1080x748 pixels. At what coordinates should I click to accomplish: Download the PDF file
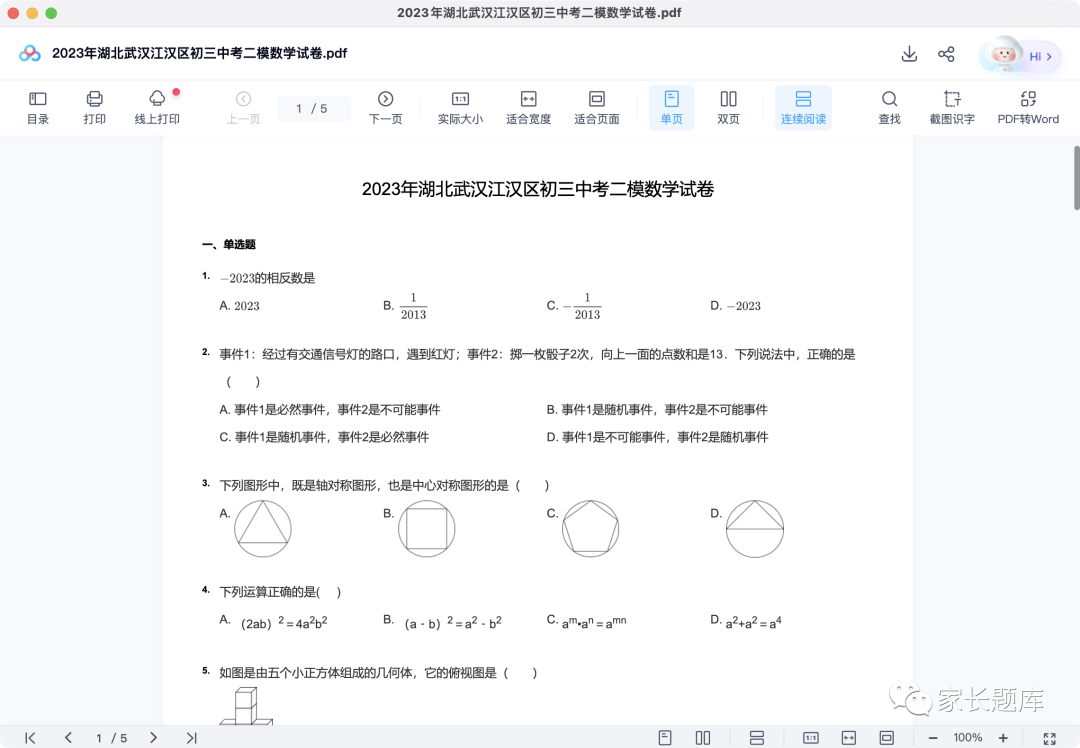click(909, 54)
